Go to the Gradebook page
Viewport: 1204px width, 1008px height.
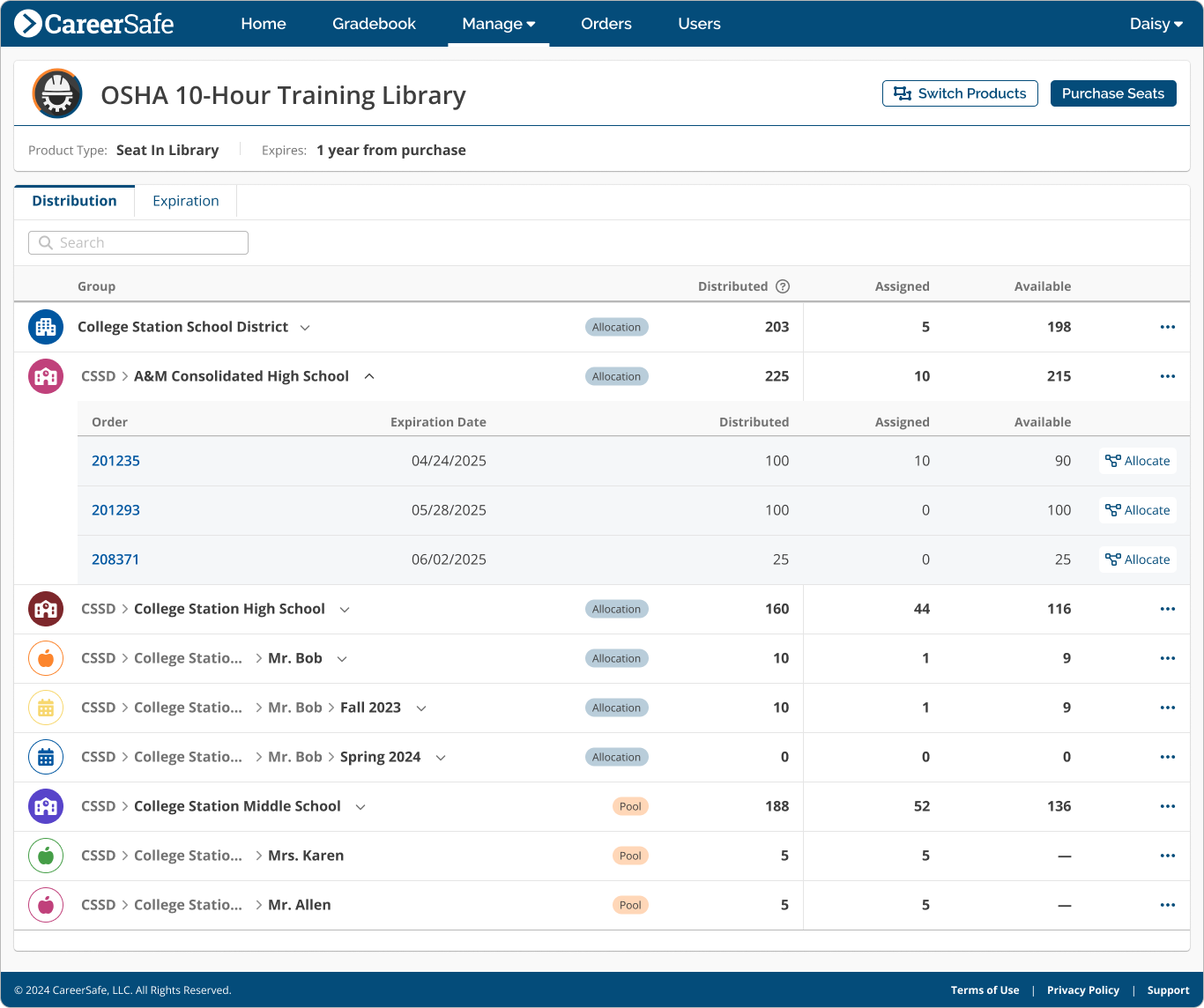pos(374,24)
